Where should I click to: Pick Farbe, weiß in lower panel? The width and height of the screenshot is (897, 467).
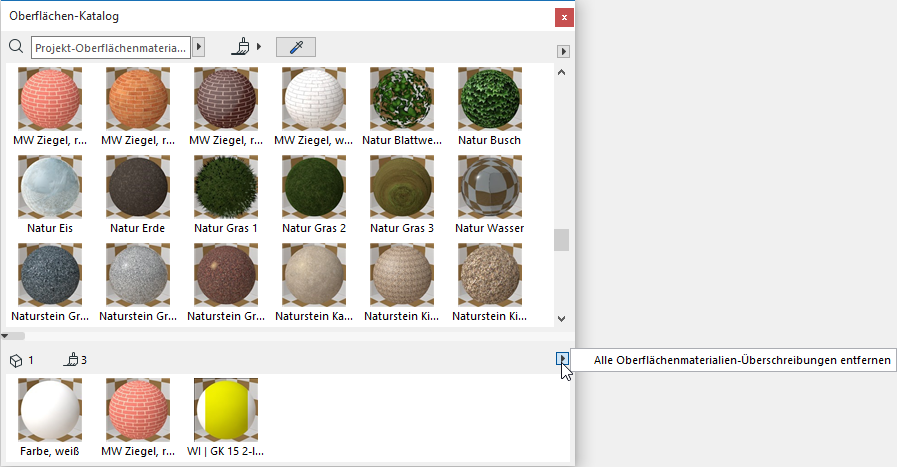point(50,409)
